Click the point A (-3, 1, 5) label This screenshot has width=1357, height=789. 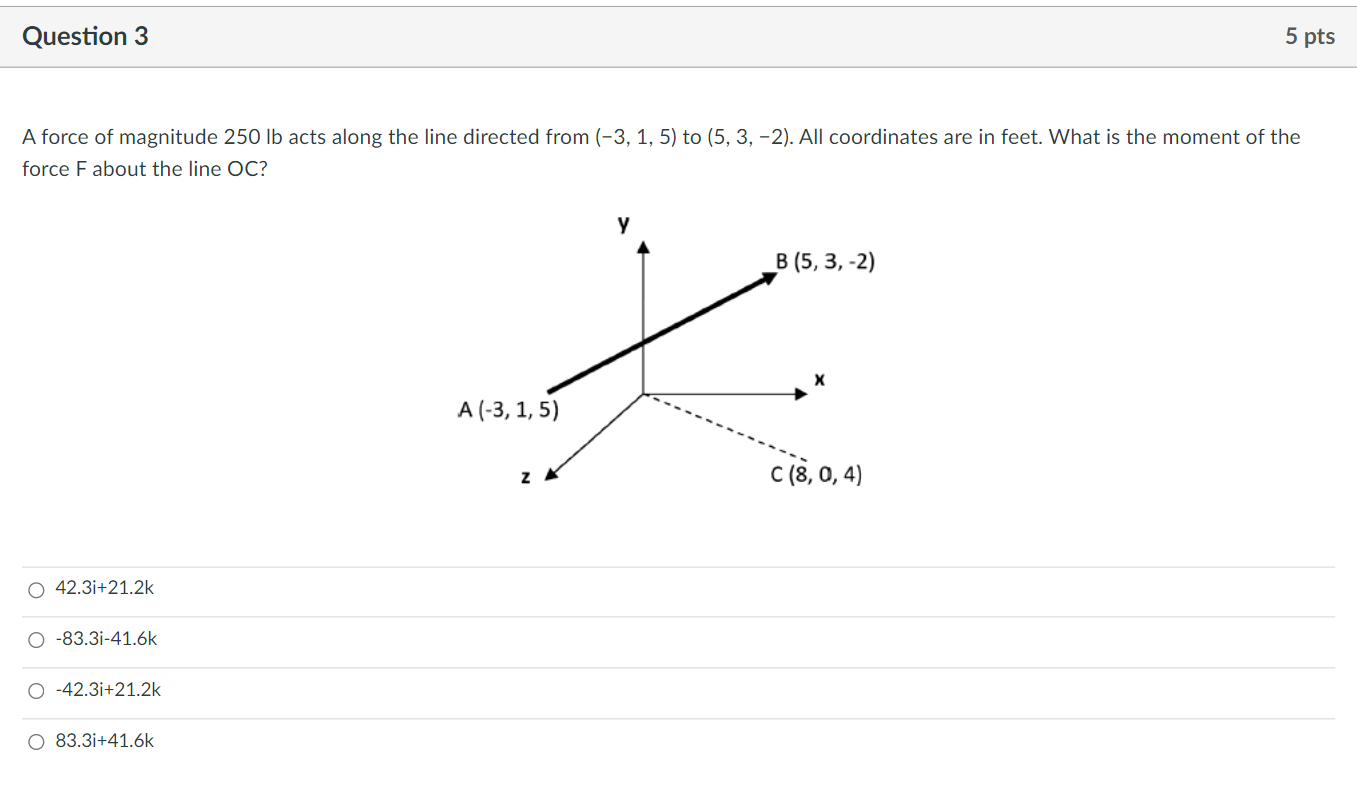coord(508,407)
